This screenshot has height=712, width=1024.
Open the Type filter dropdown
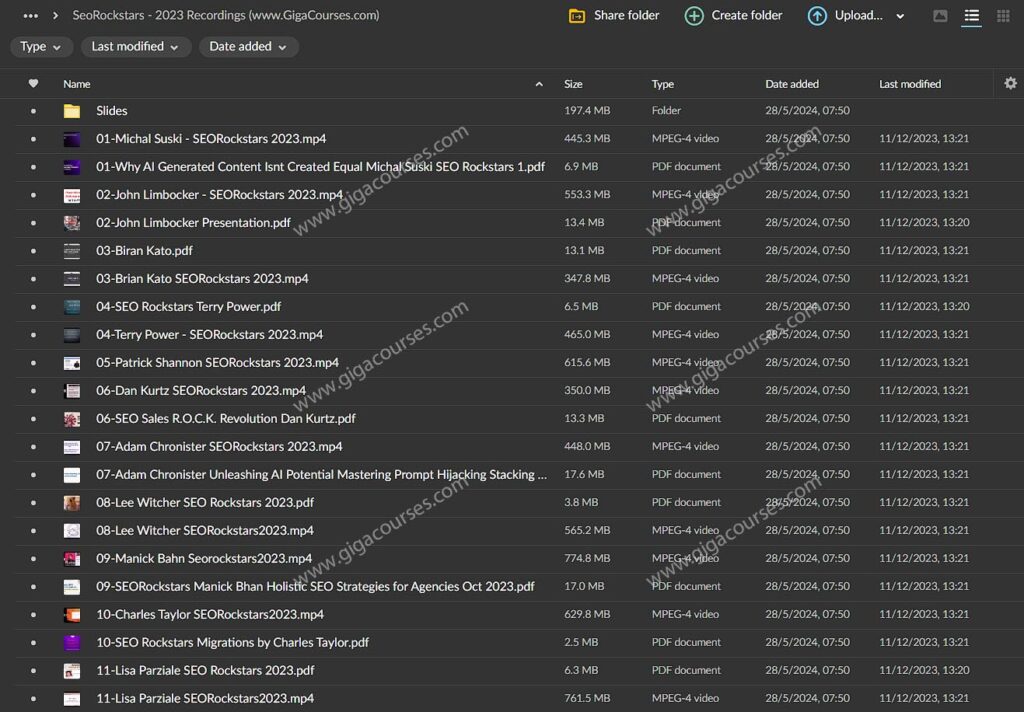tap(41, 47)
